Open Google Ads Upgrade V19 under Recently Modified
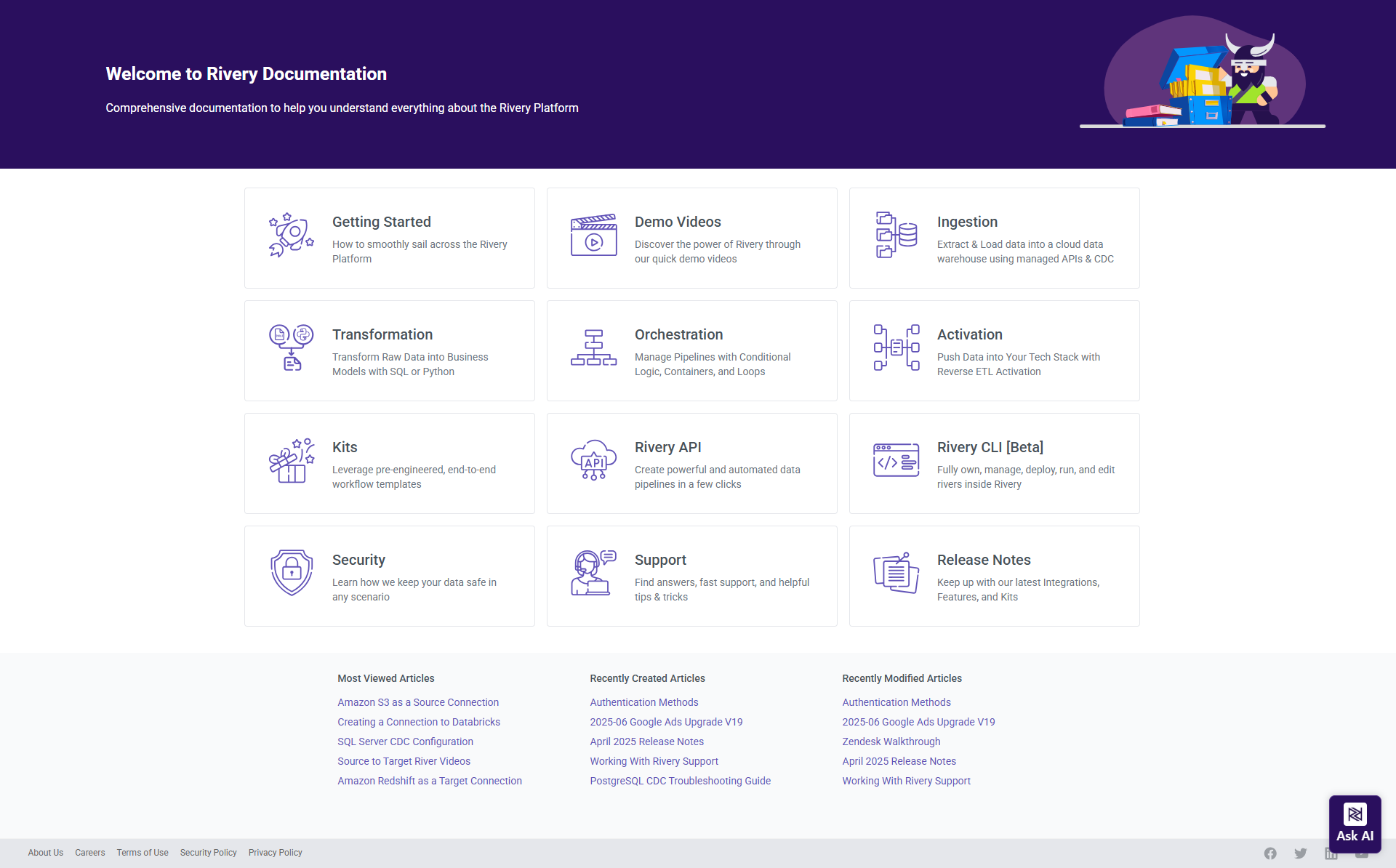This screenshot has height=868, width=1396. 918,722
